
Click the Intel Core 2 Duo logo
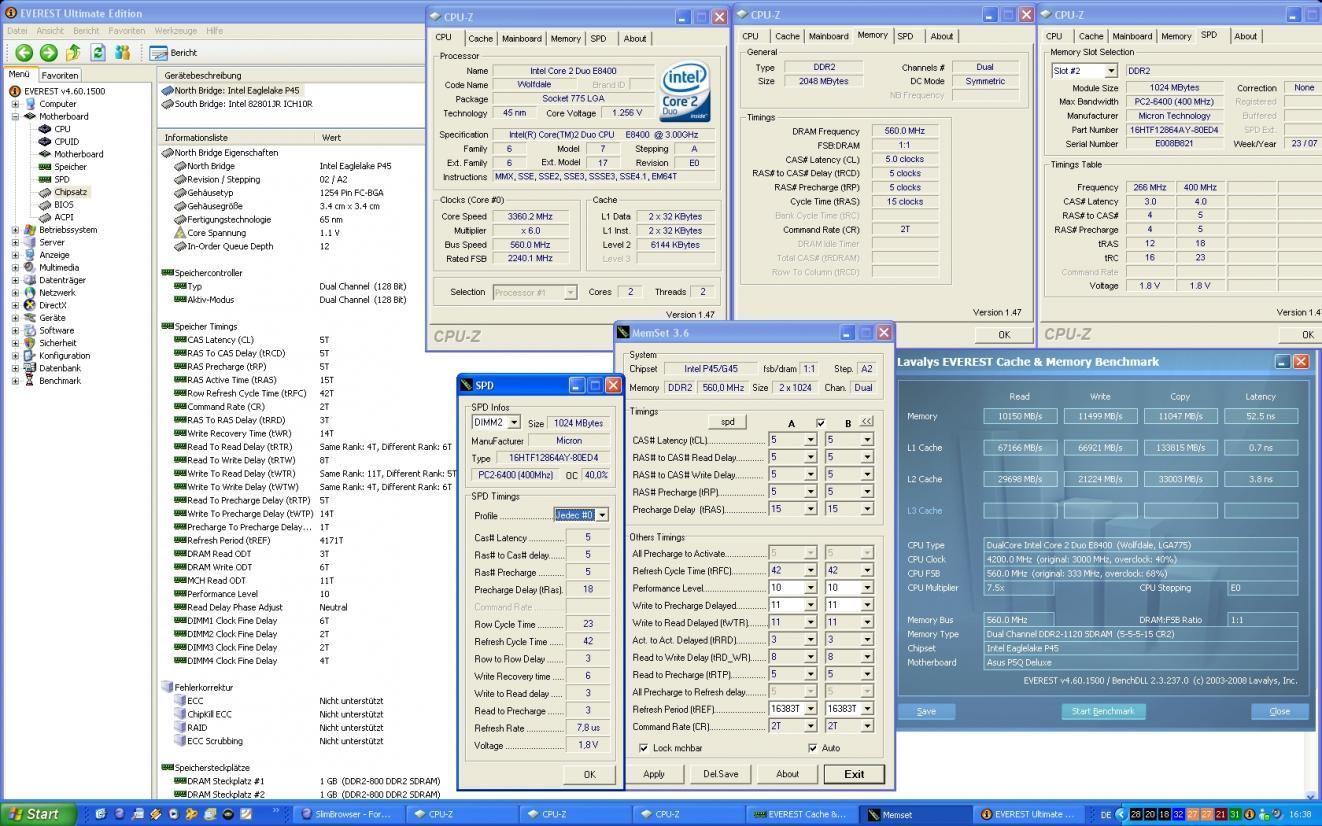pos(685,92)
